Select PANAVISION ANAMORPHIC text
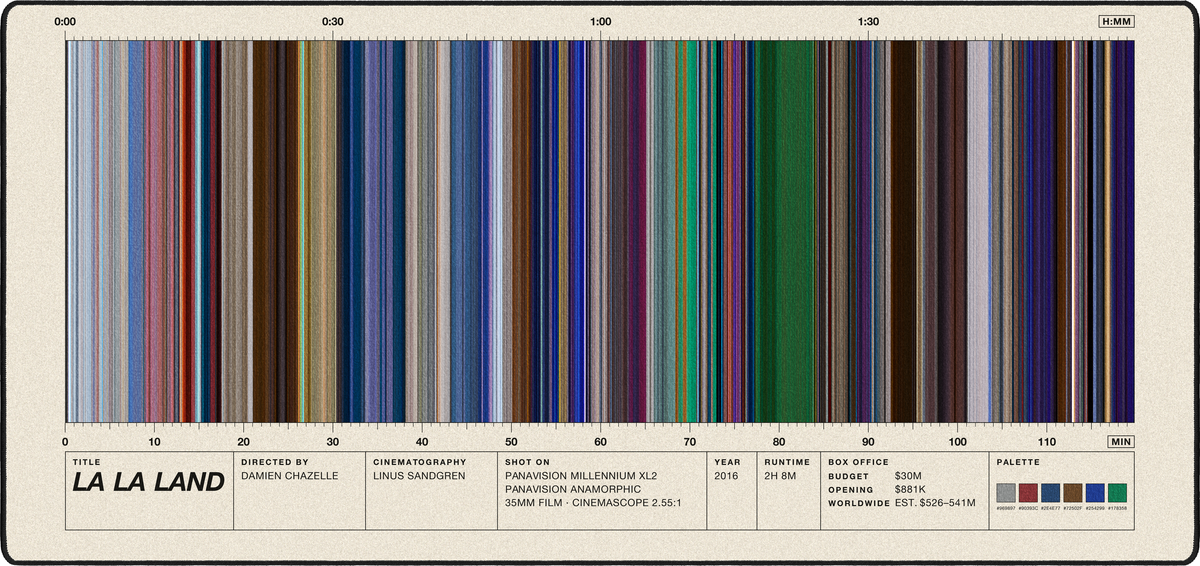The width and height of the screenshot is (1200, 566). (x=573, y=489)
